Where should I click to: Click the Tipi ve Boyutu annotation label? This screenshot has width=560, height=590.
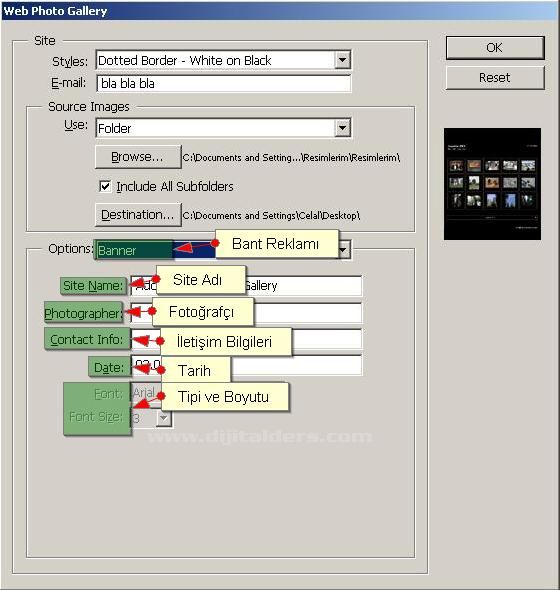coord(225,397)
